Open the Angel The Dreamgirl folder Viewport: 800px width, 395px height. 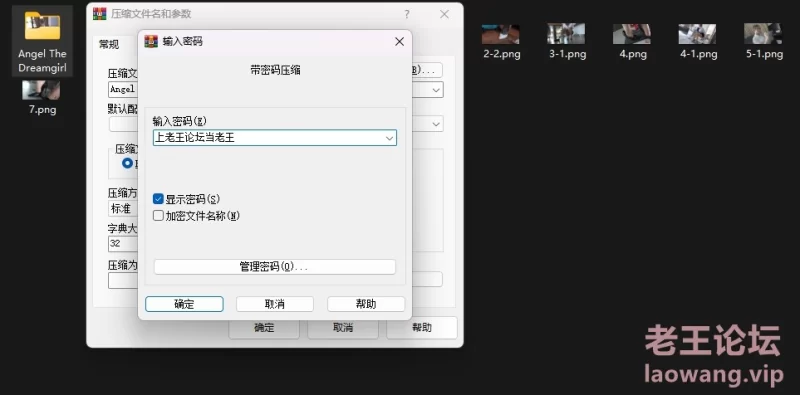pos(42,41)
